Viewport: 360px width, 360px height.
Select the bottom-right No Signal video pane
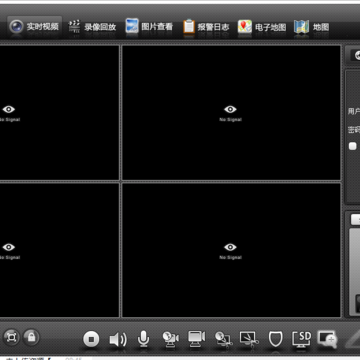pyautogui.click(x=231, y=250)
